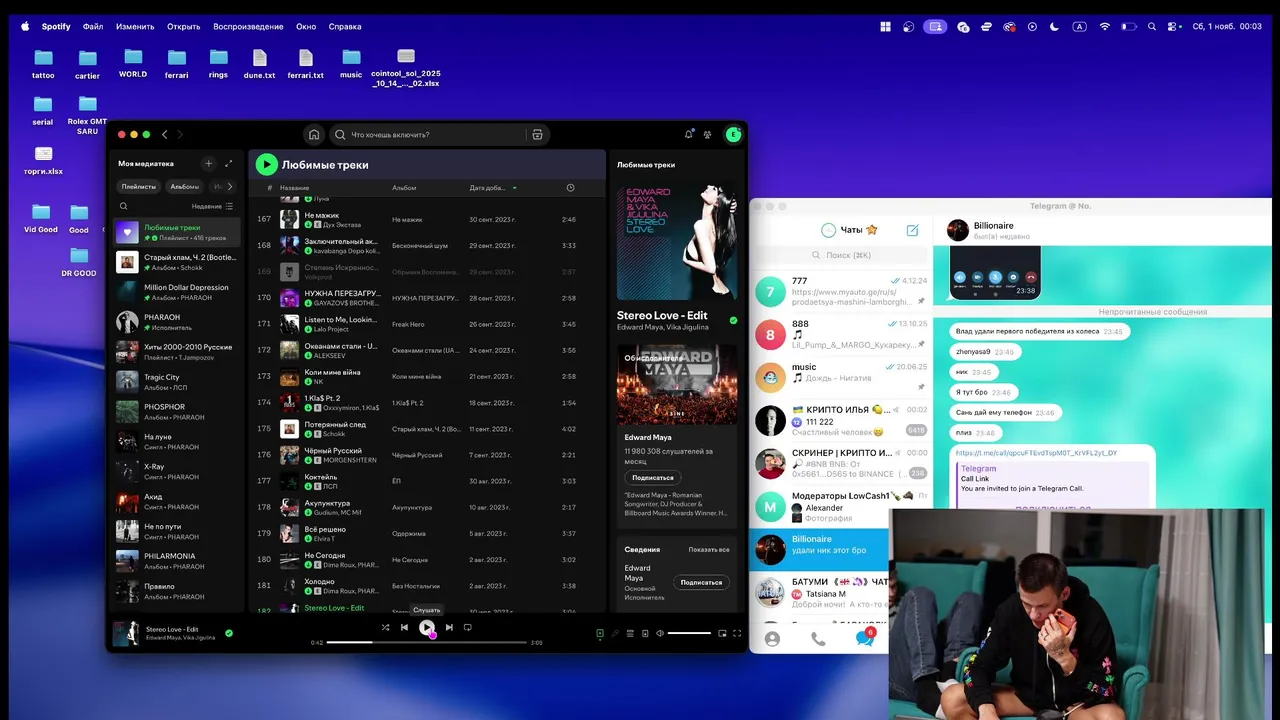The height and width of the screenshot is (720, 1280).
Task: Open Friend Activity icon in Spotify
Action: coord(708,134)
